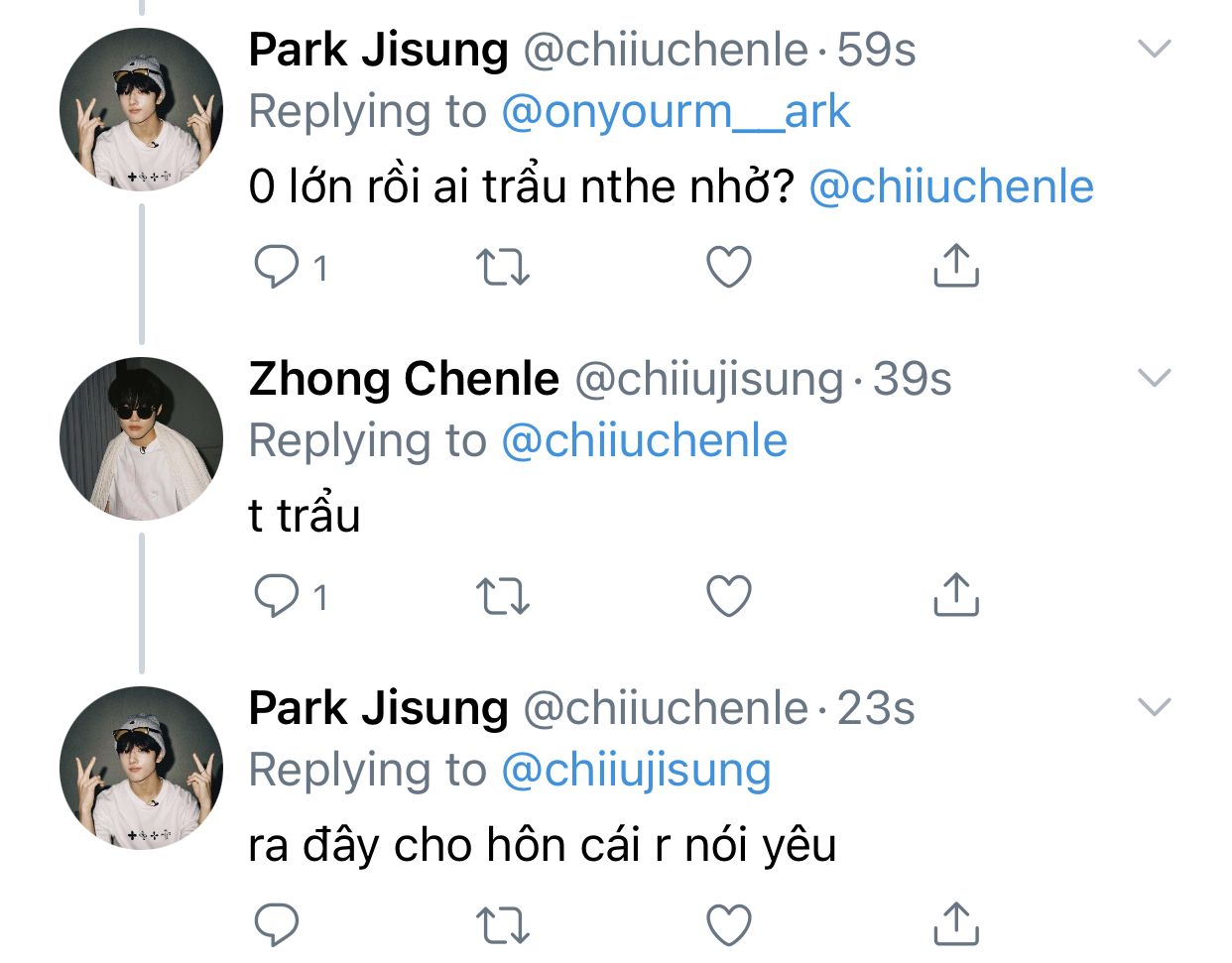The image size is (1232, 963).
Task: Like the 23s Park Jisung tweet
Action: (x=729, y=925)
